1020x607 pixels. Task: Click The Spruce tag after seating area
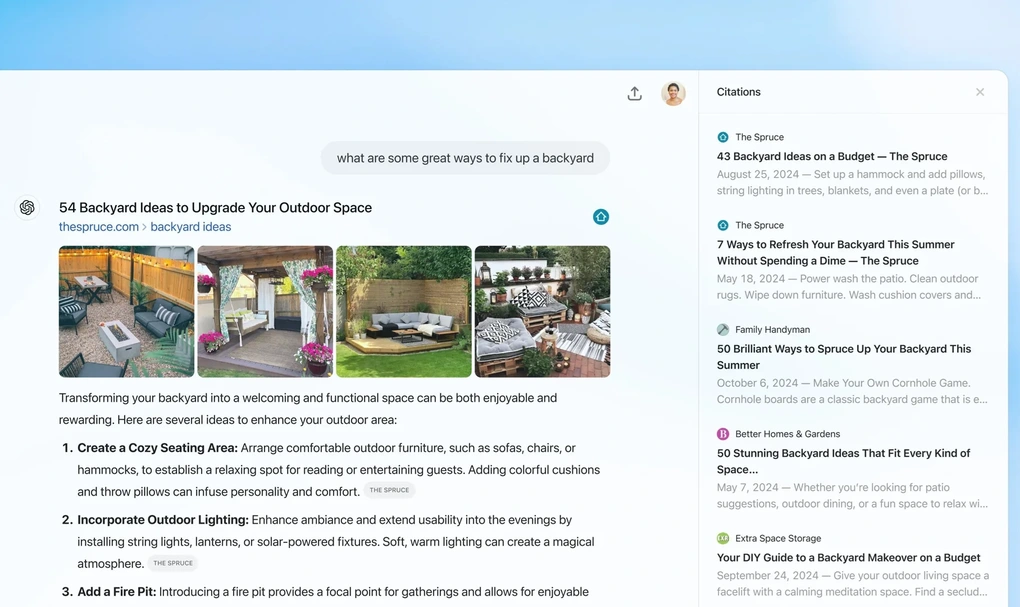click(x=389, y=491)
